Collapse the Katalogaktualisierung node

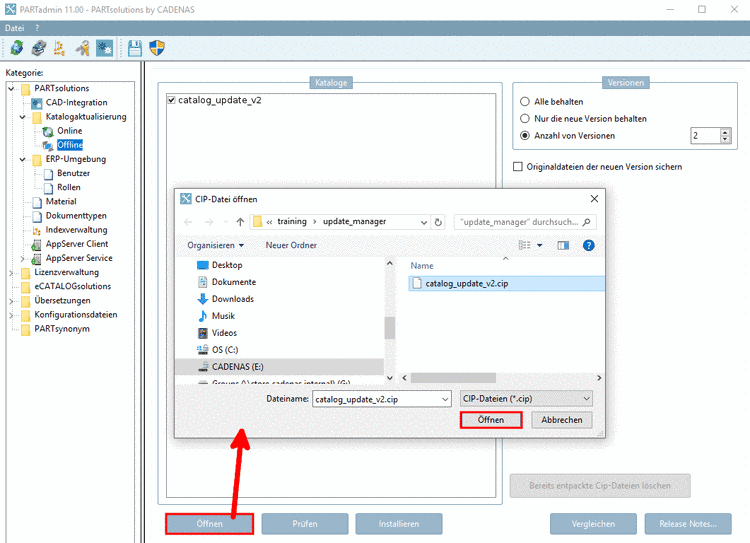click(22, 117)
